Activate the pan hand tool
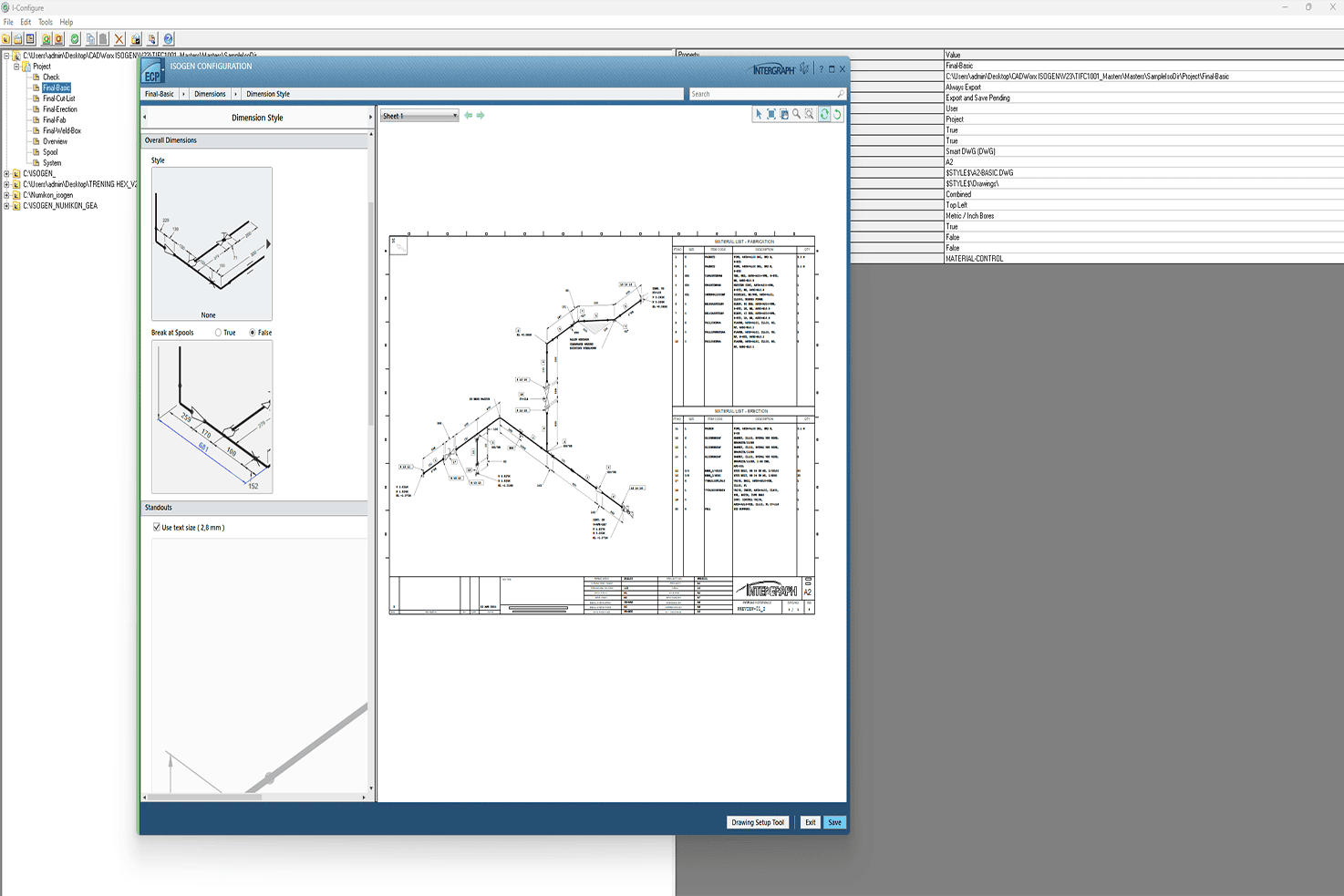 tap(784, 115)
